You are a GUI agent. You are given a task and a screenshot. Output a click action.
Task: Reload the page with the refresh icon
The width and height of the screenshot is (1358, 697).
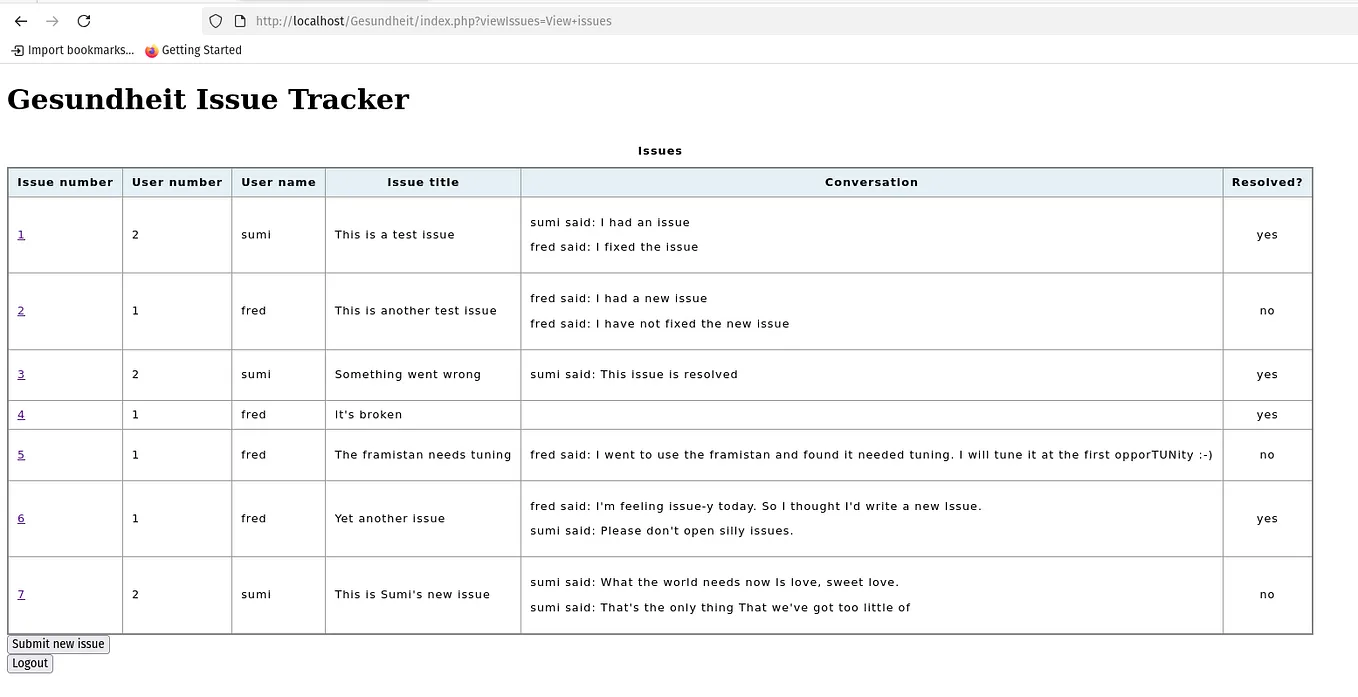point(83,20)
